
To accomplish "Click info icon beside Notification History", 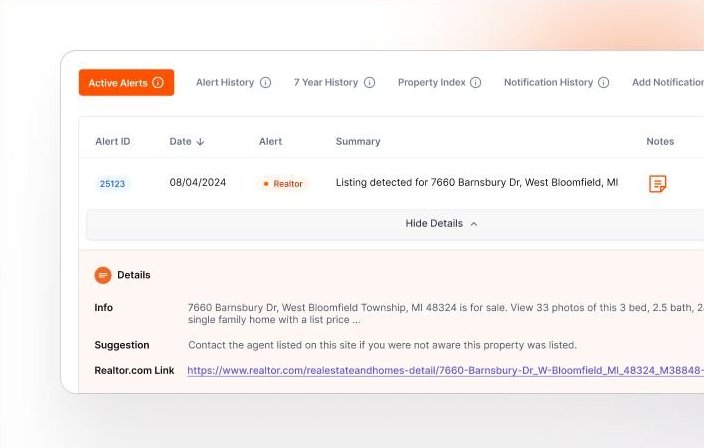I will point(603,83).
